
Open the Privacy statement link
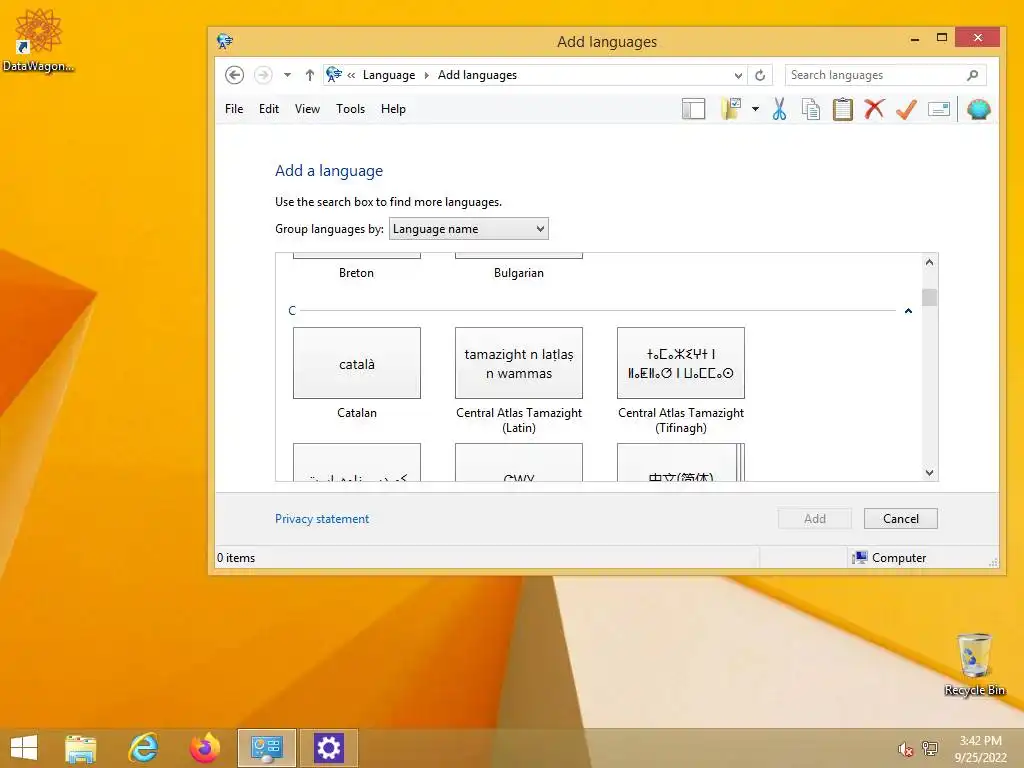[x=322, y=519]
